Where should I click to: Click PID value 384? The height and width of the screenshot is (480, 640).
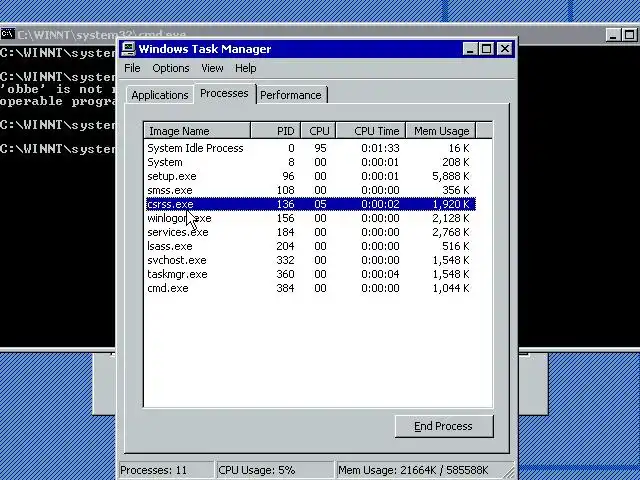(285, 288)
